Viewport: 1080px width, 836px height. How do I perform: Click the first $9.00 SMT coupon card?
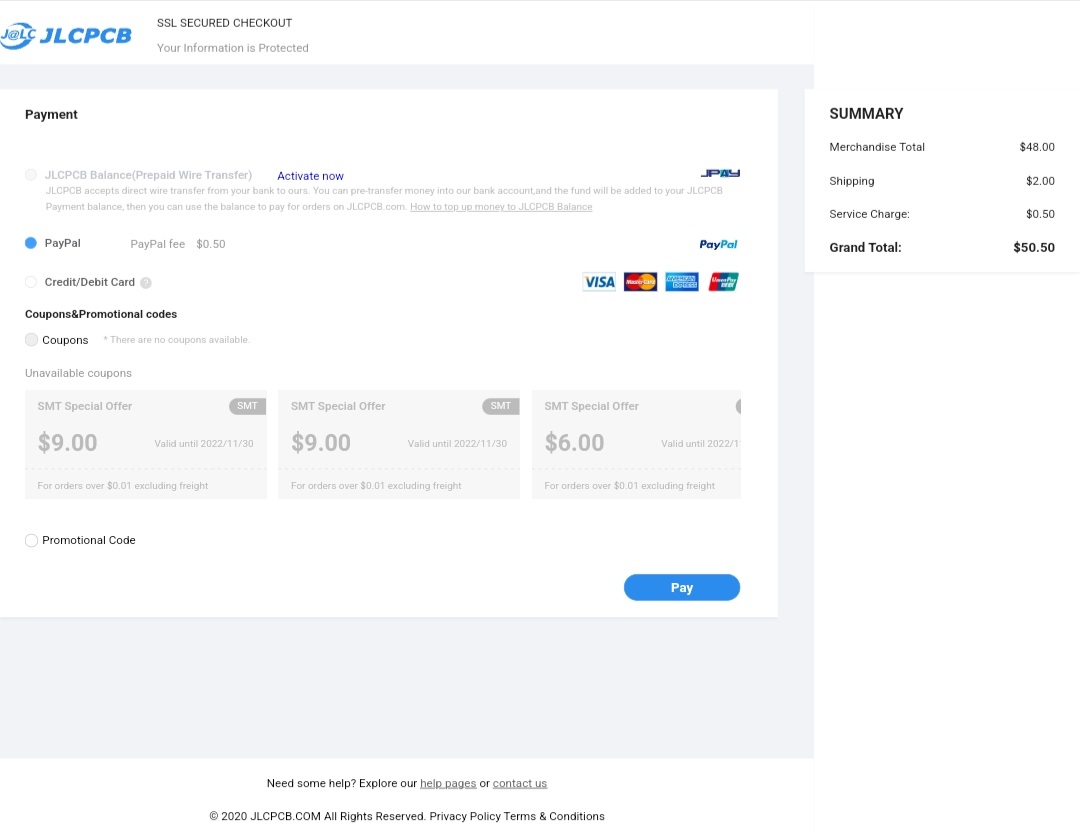click(x=146, y=444)
